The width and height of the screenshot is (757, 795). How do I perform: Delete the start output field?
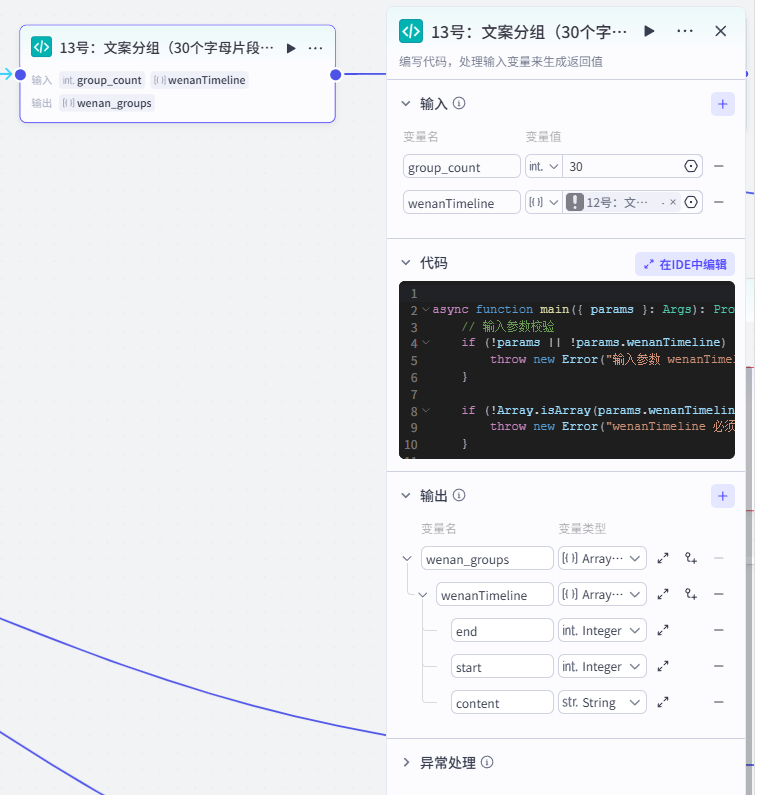point(718,666)
